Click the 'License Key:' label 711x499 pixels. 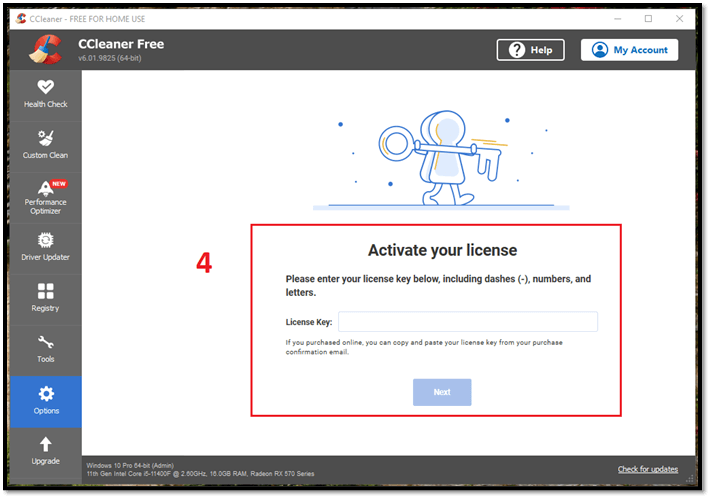[309, 322]
